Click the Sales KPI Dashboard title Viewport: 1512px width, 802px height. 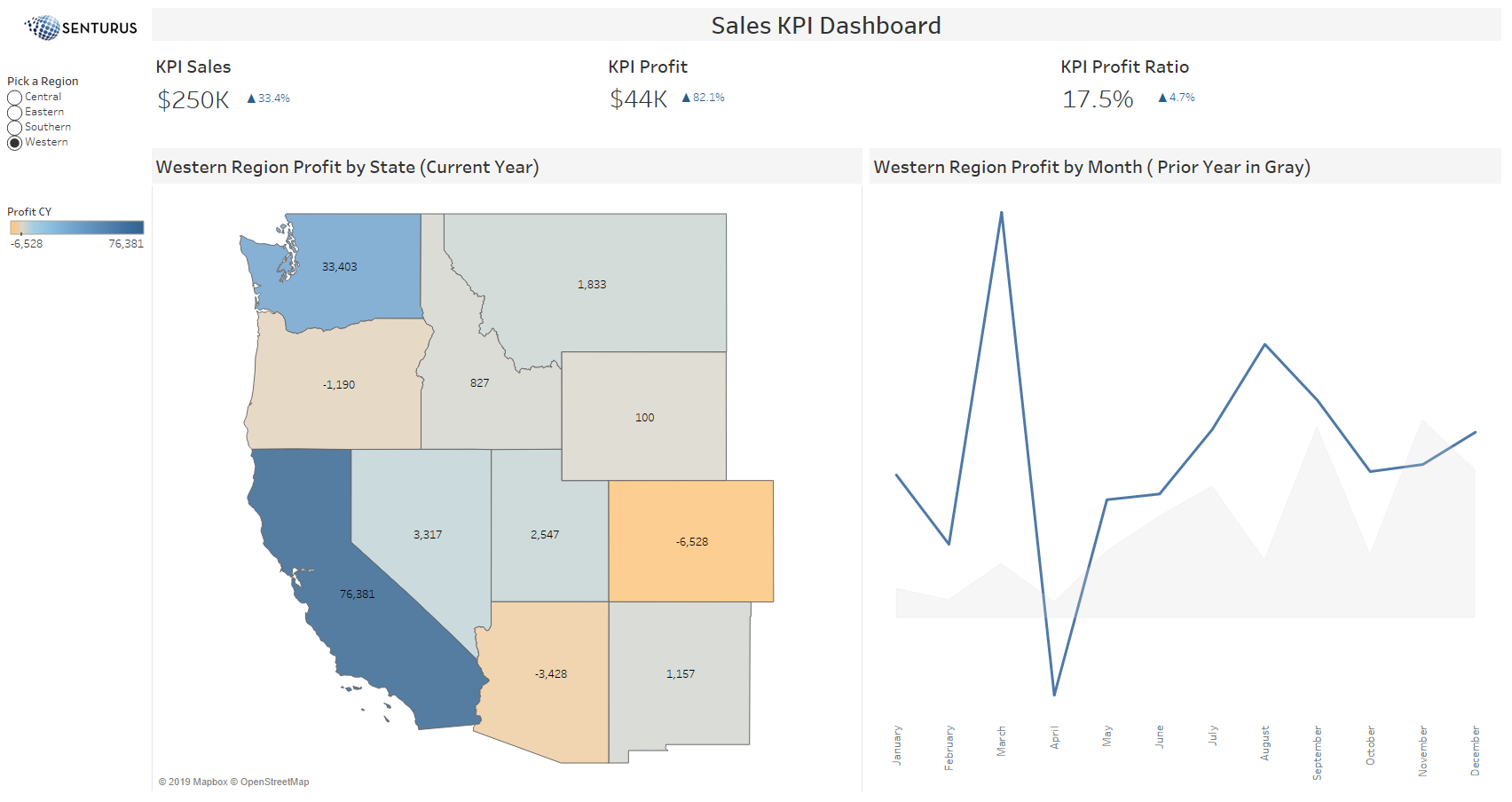point(824,26)
